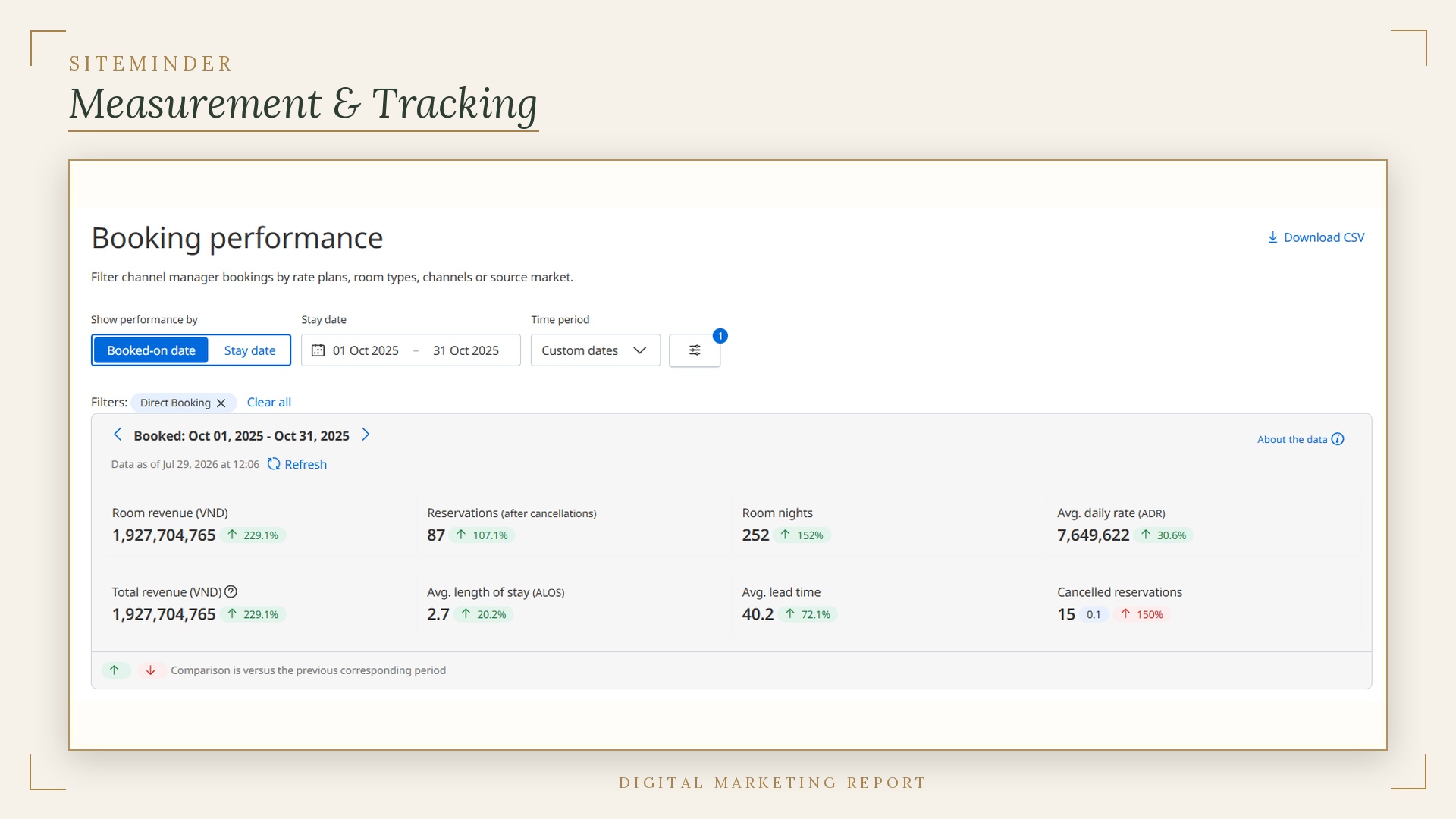Click Clear all filters link
1456x819 pixels.
coord(268,402)
